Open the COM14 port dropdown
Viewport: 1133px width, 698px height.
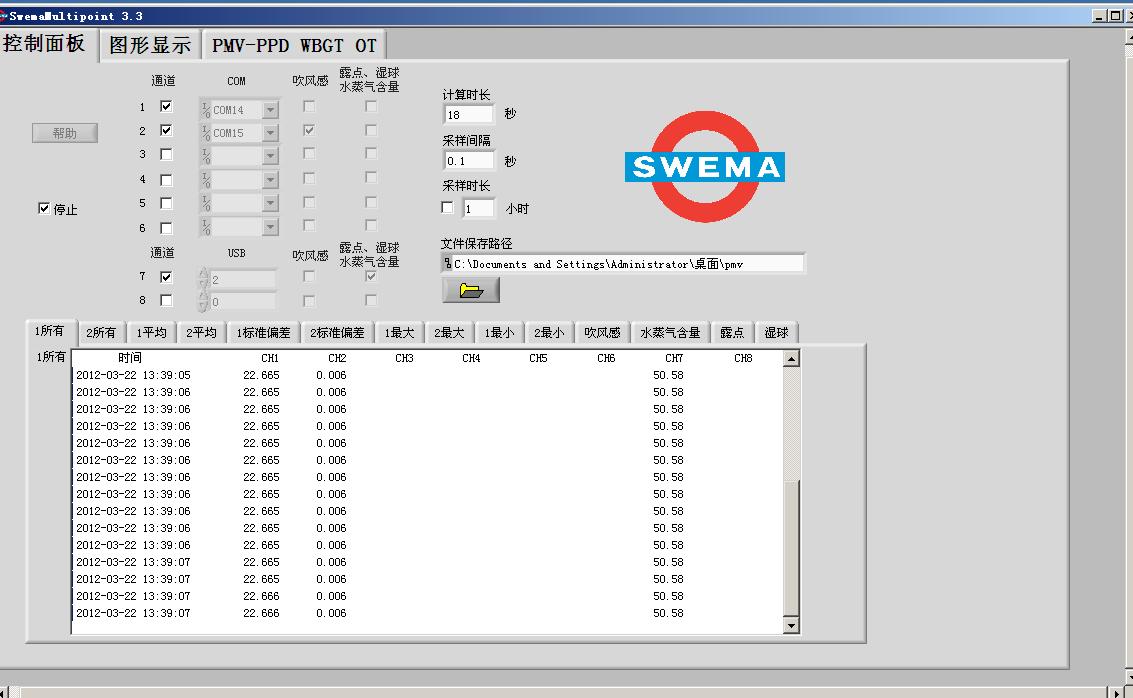(x=270, y=110)
